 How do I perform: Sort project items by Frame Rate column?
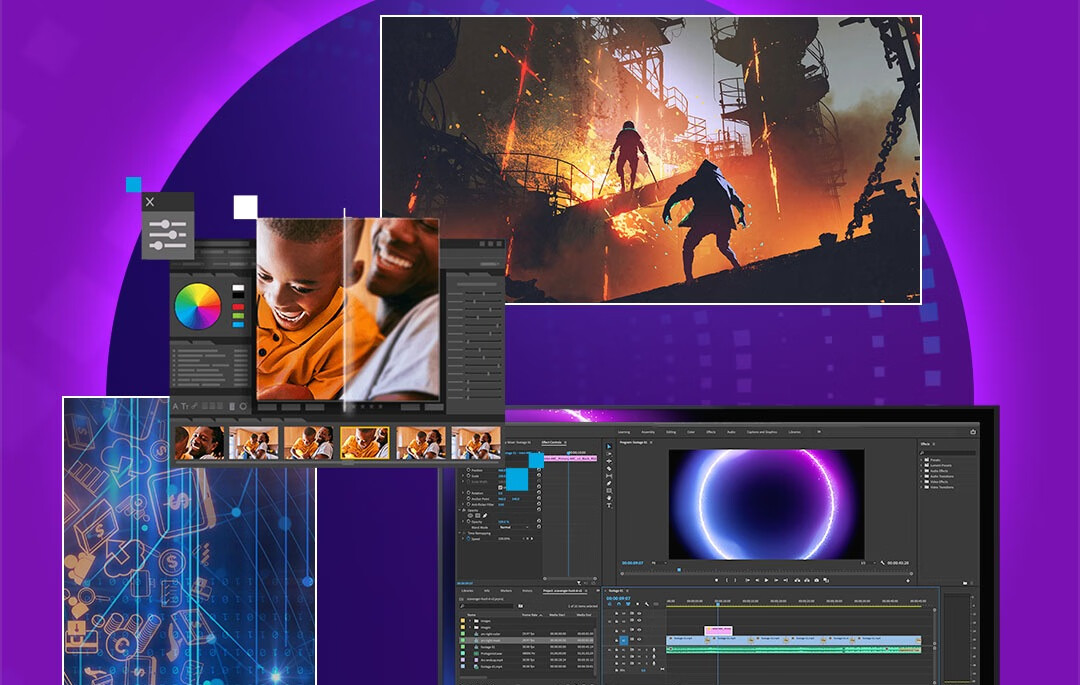pos(530,615)
